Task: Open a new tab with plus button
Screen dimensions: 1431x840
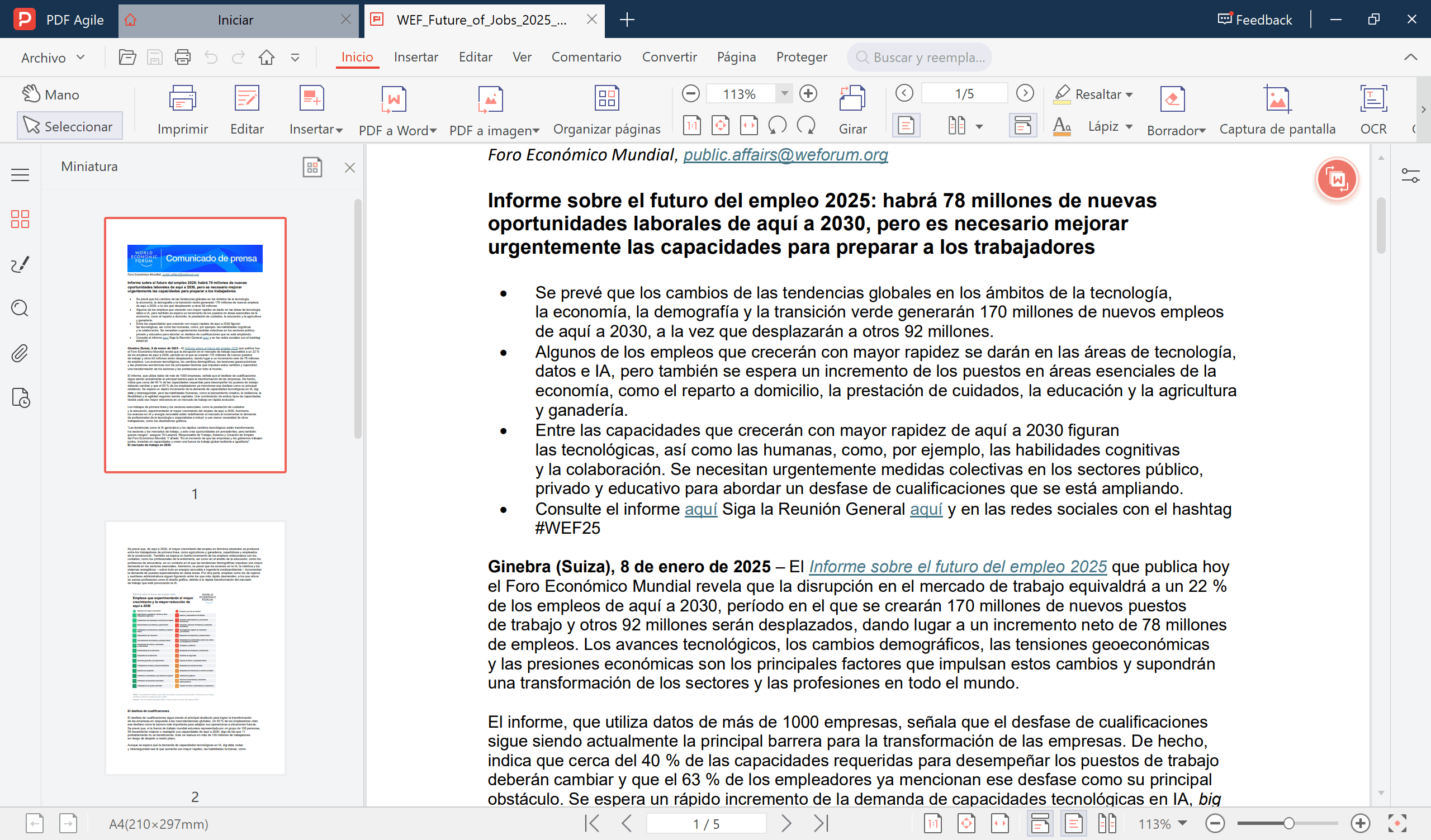Action: [627, 20]
